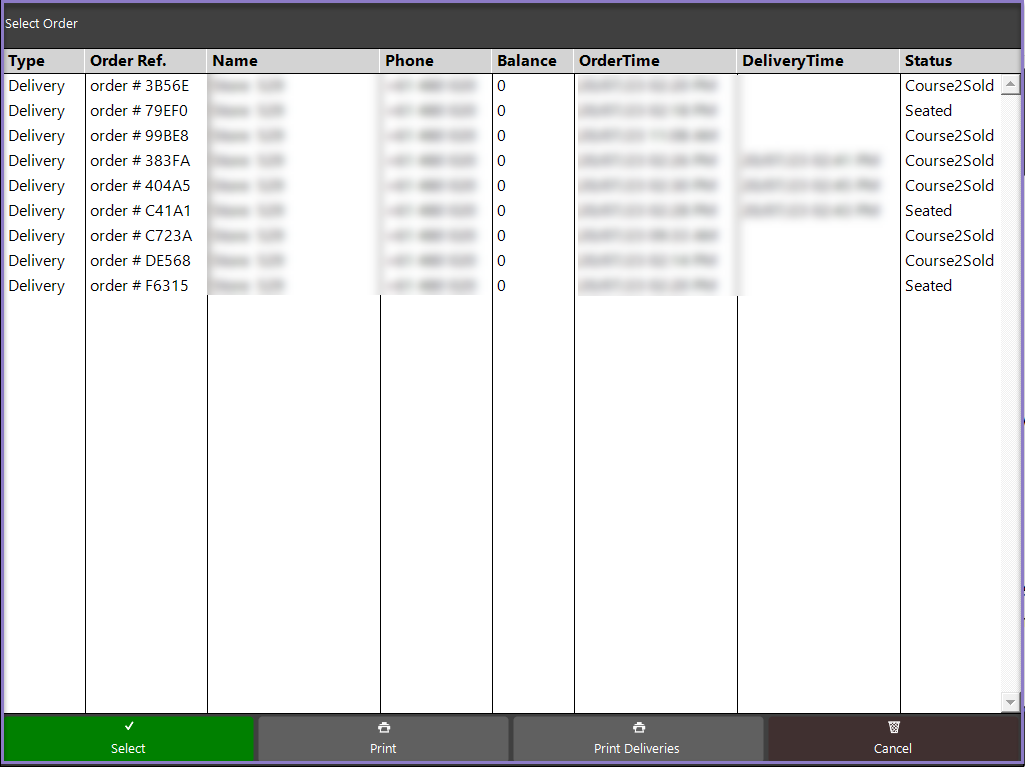Sort by the Type column header
The height and width of the screenshot is (767, 1025).
pos(27,61)
